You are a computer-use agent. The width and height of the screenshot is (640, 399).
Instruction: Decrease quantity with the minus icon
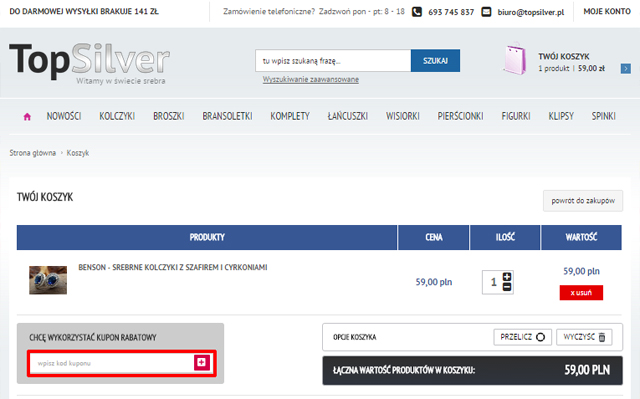pyautogui.click(x=507, y=287)
